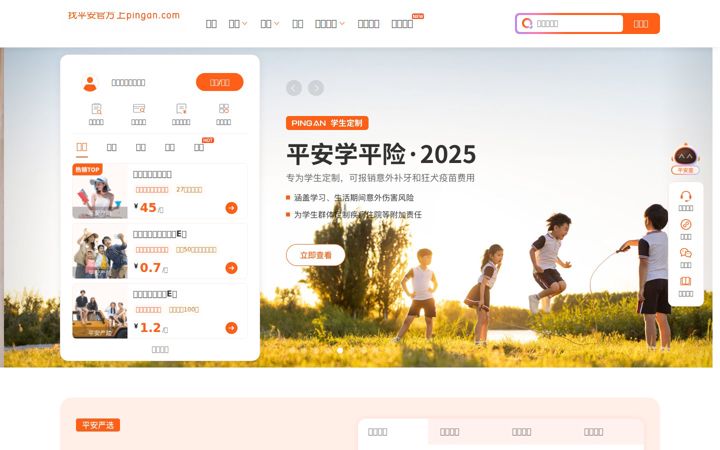This screenshot has height=450, width=720.
Task: Click the product title in the ¥1.2 row
Action: 155,294
